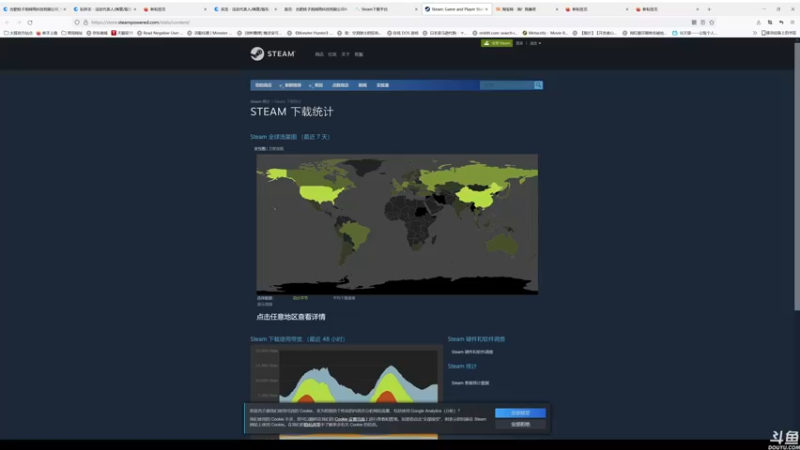Open a new browser tab with the plus icon
The height and width of the screenshot is (450, 800).
point(709,9)
